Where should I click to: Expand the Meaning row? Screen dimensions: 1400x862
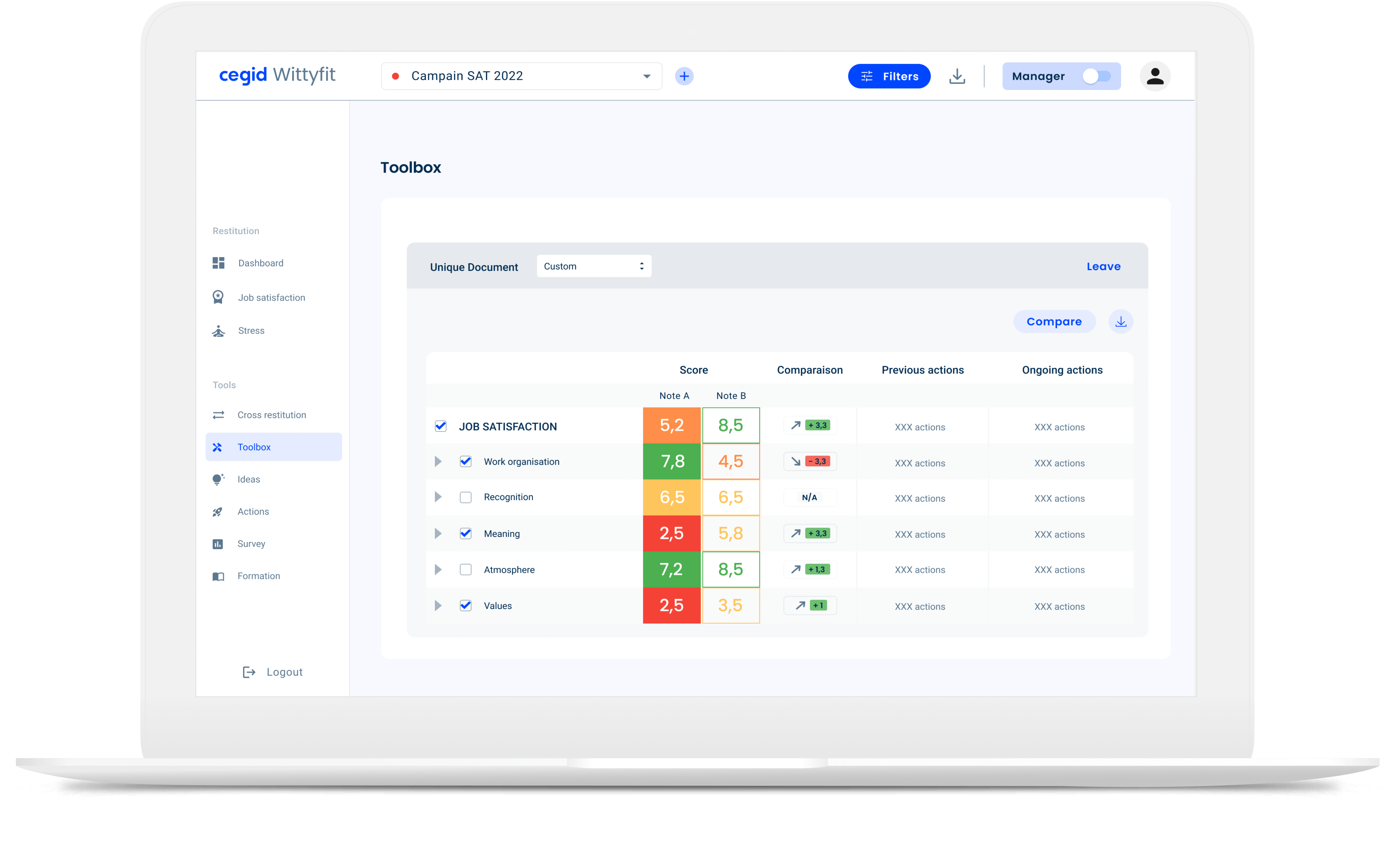coord(438,534)
